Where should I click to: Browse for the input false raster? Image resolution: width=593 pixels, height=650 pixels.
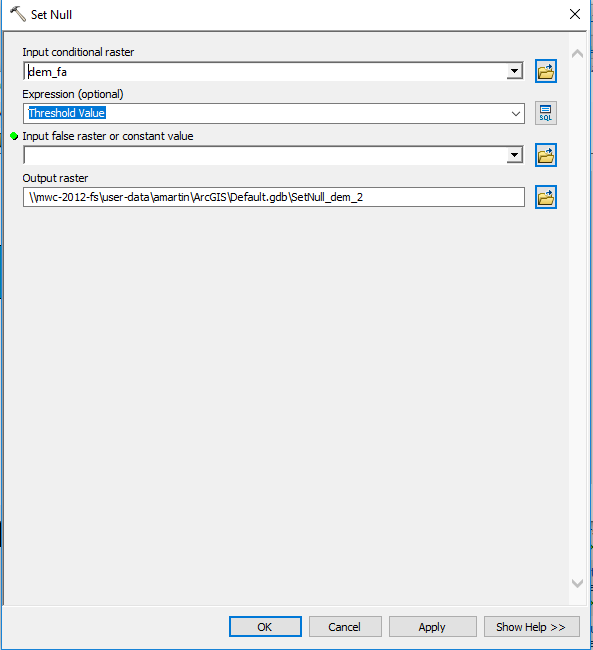pyautogui.click(x=546, y=155)
